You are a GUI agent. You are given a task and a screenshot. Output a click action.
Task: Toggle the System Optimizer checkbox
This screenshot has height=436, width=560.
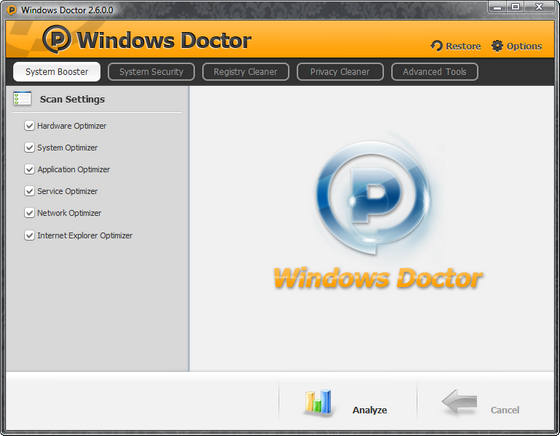coord(29,147)
